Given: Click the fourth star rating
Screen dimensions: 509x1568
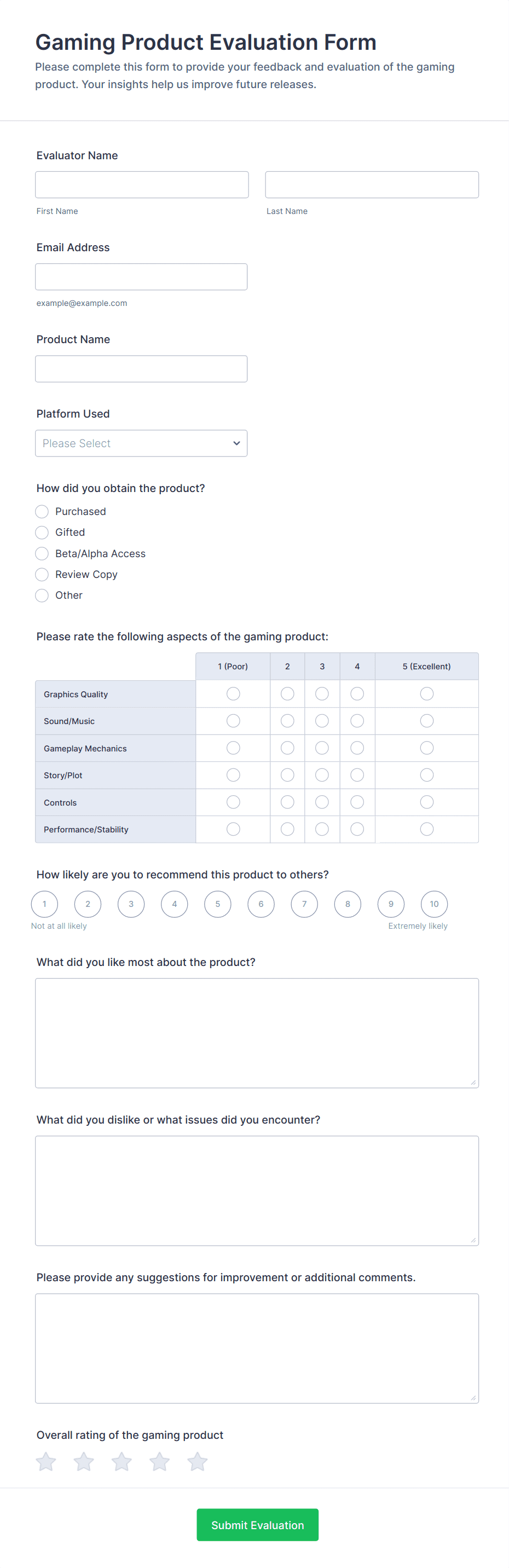Looking at the screenshot, I should (x=159, y=1461).
